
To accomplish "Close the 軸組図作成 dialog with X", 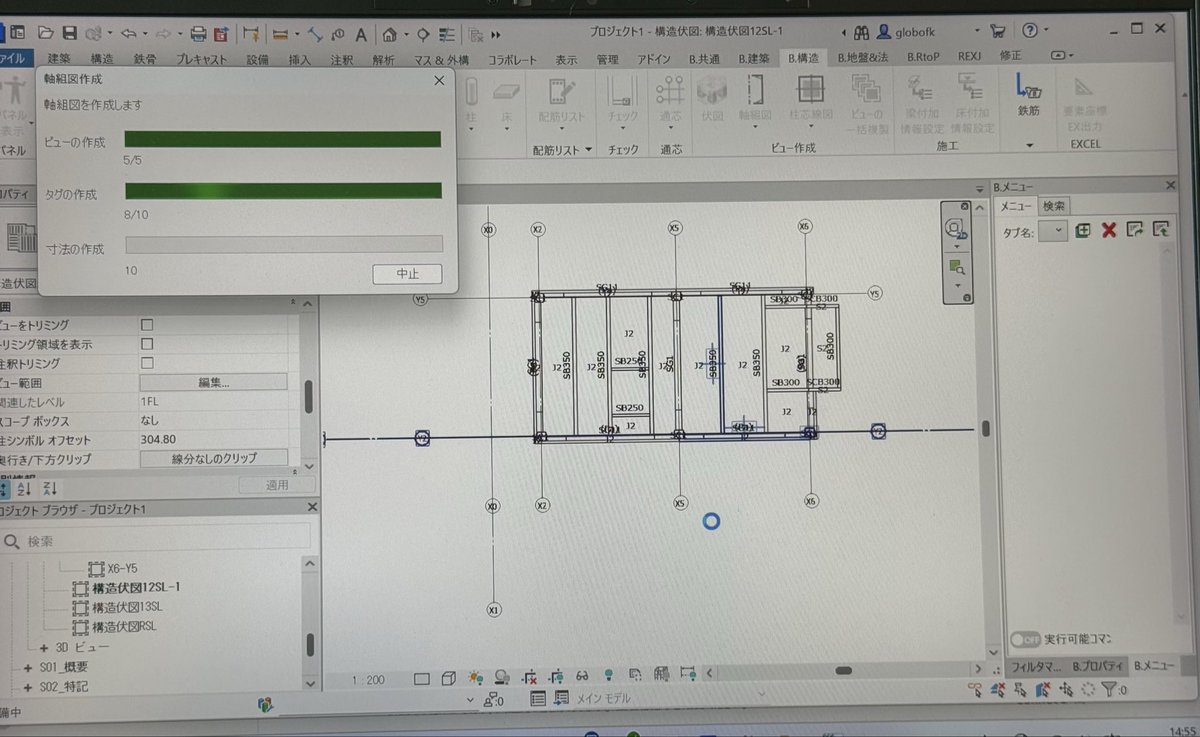I will [439, 80].
